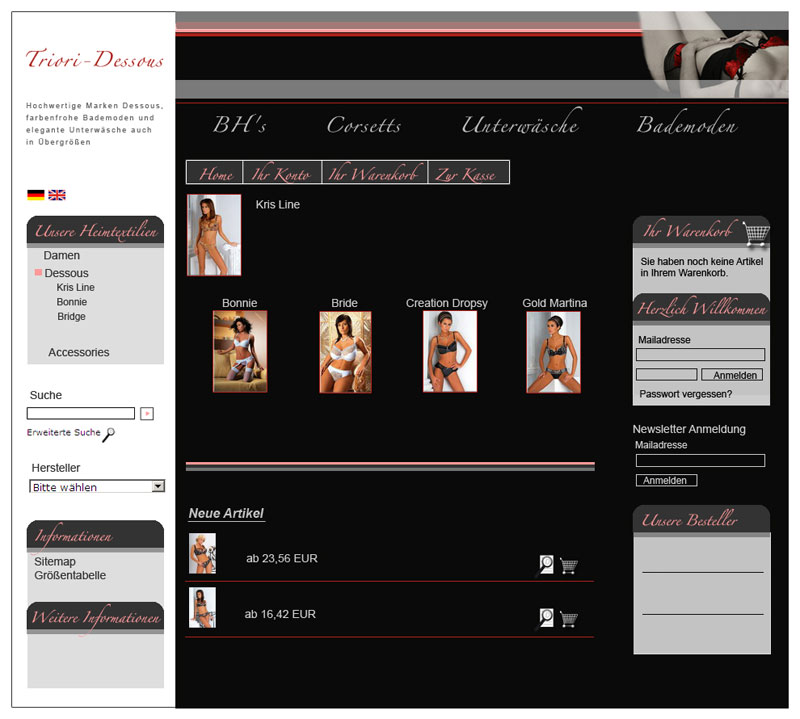Click shopping cart icon in Ihr Warenkorb header

click(x=756, y=233)
